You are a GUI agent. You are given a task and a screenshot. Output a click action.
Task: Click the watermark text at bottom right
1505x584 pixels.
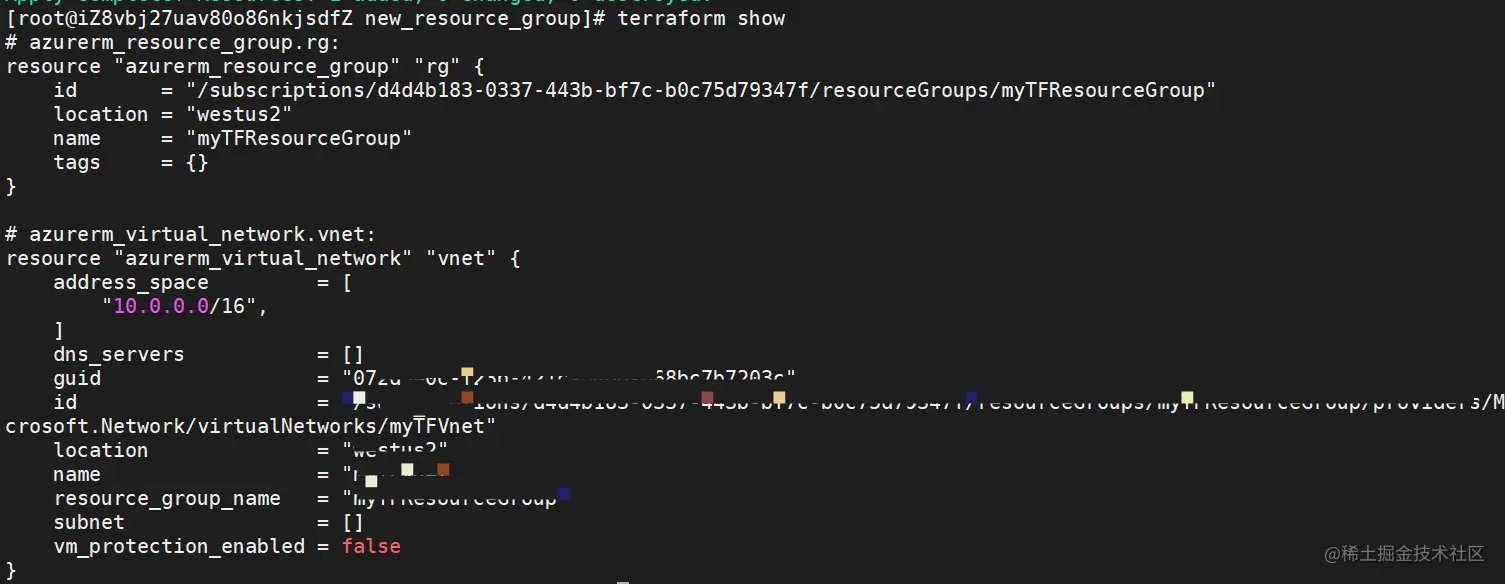pyautogui.click(x=1404, y=553)
